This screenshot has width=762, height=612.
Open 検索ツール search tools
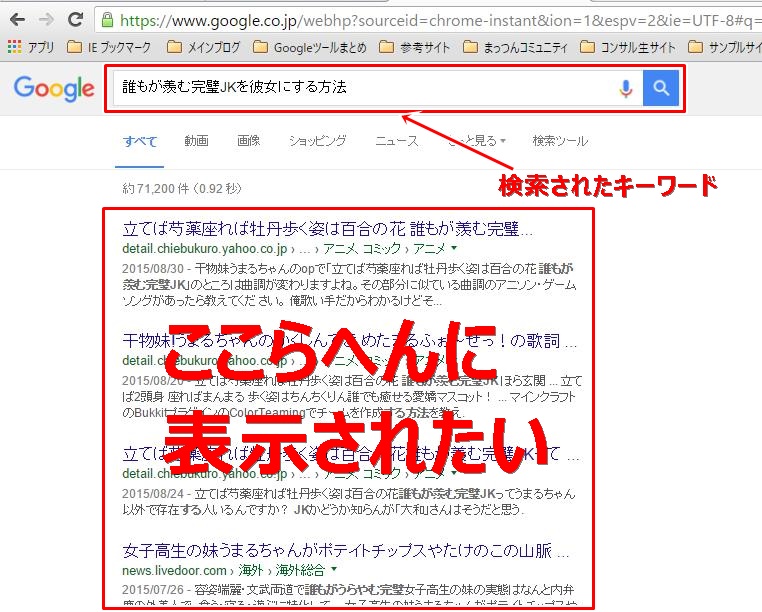pyautogui.click(x=560, y=141)
